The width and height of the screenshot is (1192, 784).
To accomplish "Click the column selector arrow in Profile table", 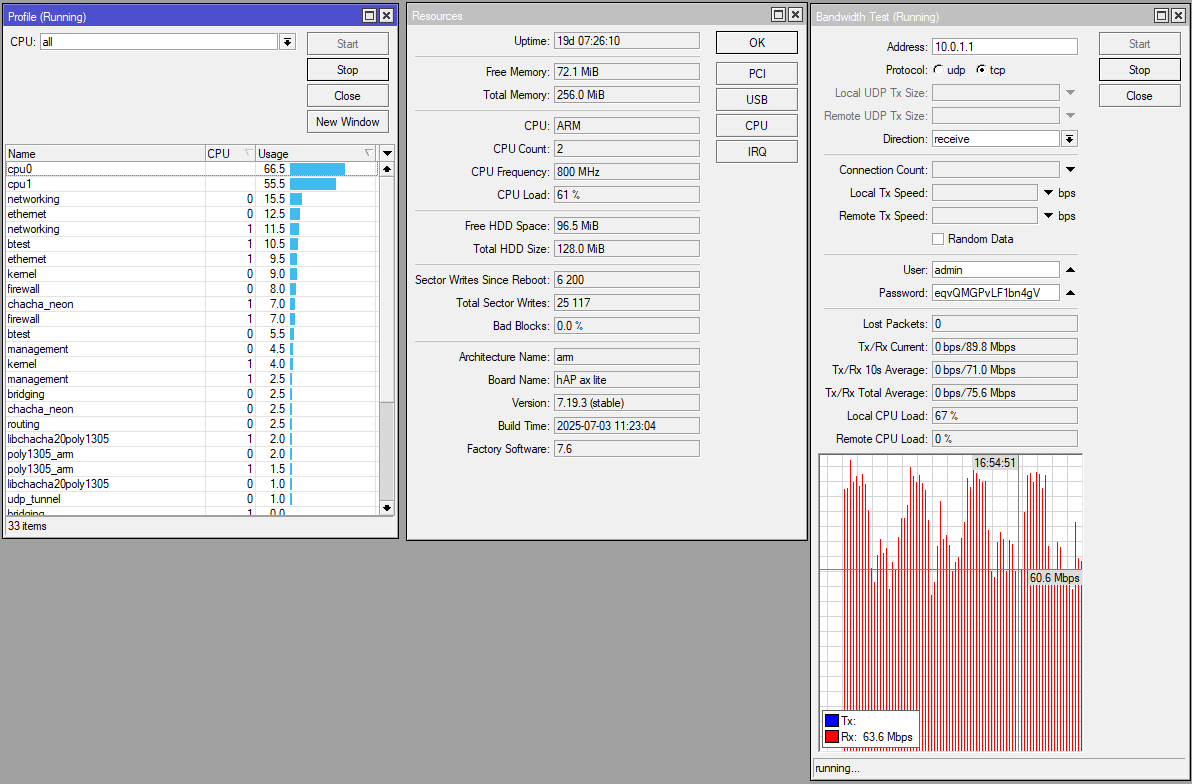I will [x=388, y=153].
